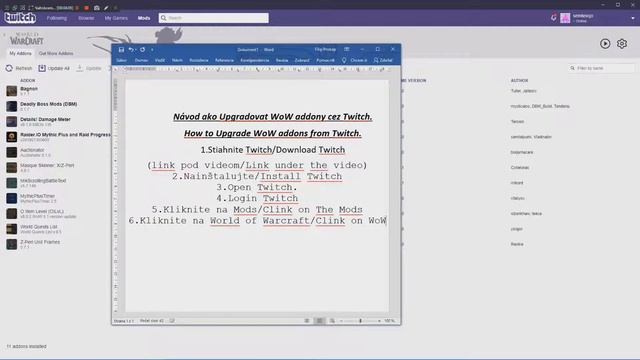The image size is (640, 360).
Task: Open Ribbon Display Options in Word title bar
Action: 347,49
